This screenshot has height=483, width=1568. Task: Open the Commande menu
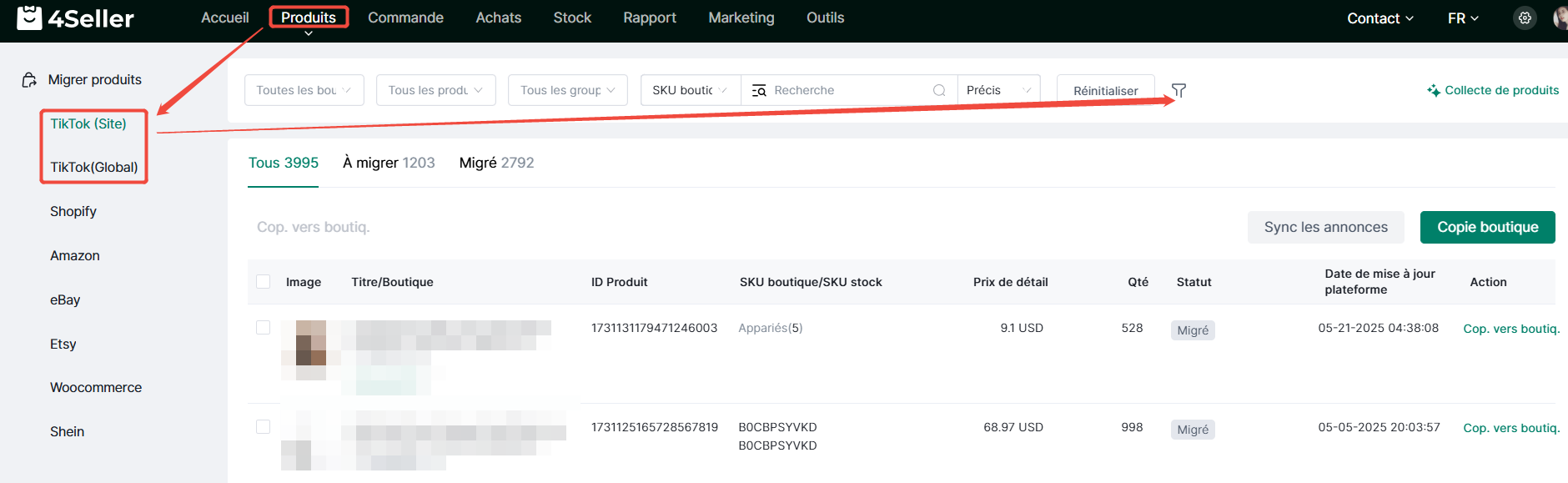point(405,18)
